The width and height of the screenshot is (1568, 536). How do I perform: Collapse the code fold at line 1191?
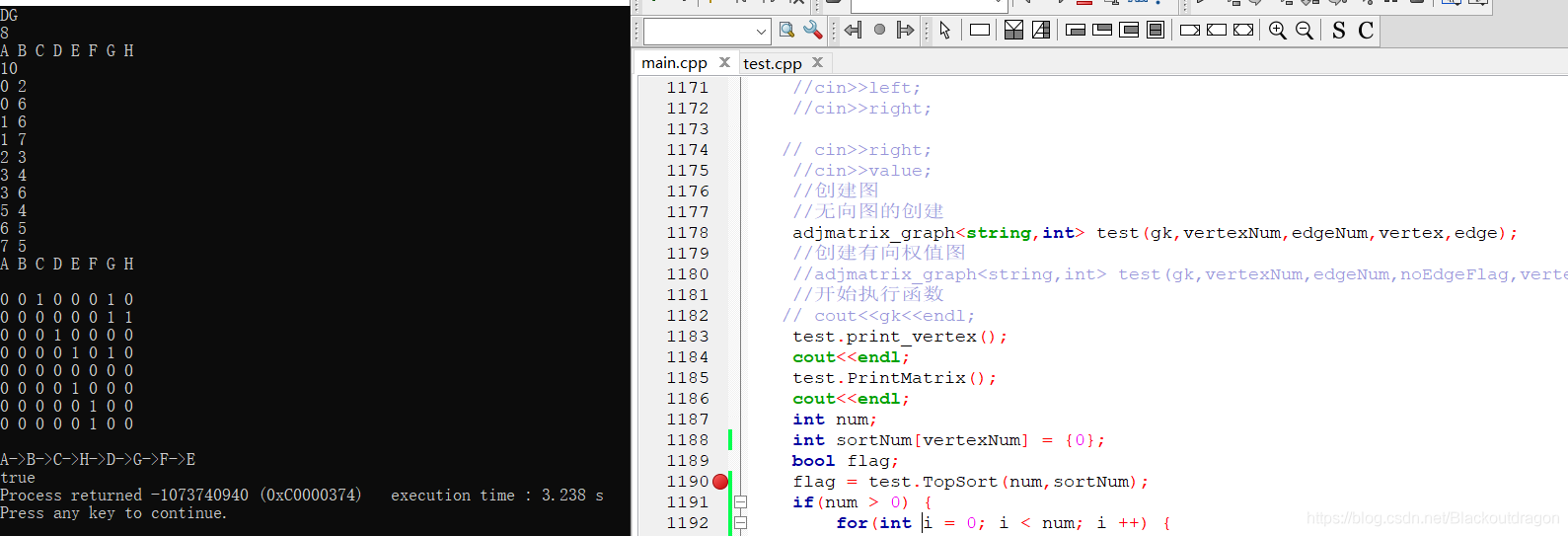pyautogui.click(x=740, y=502)
